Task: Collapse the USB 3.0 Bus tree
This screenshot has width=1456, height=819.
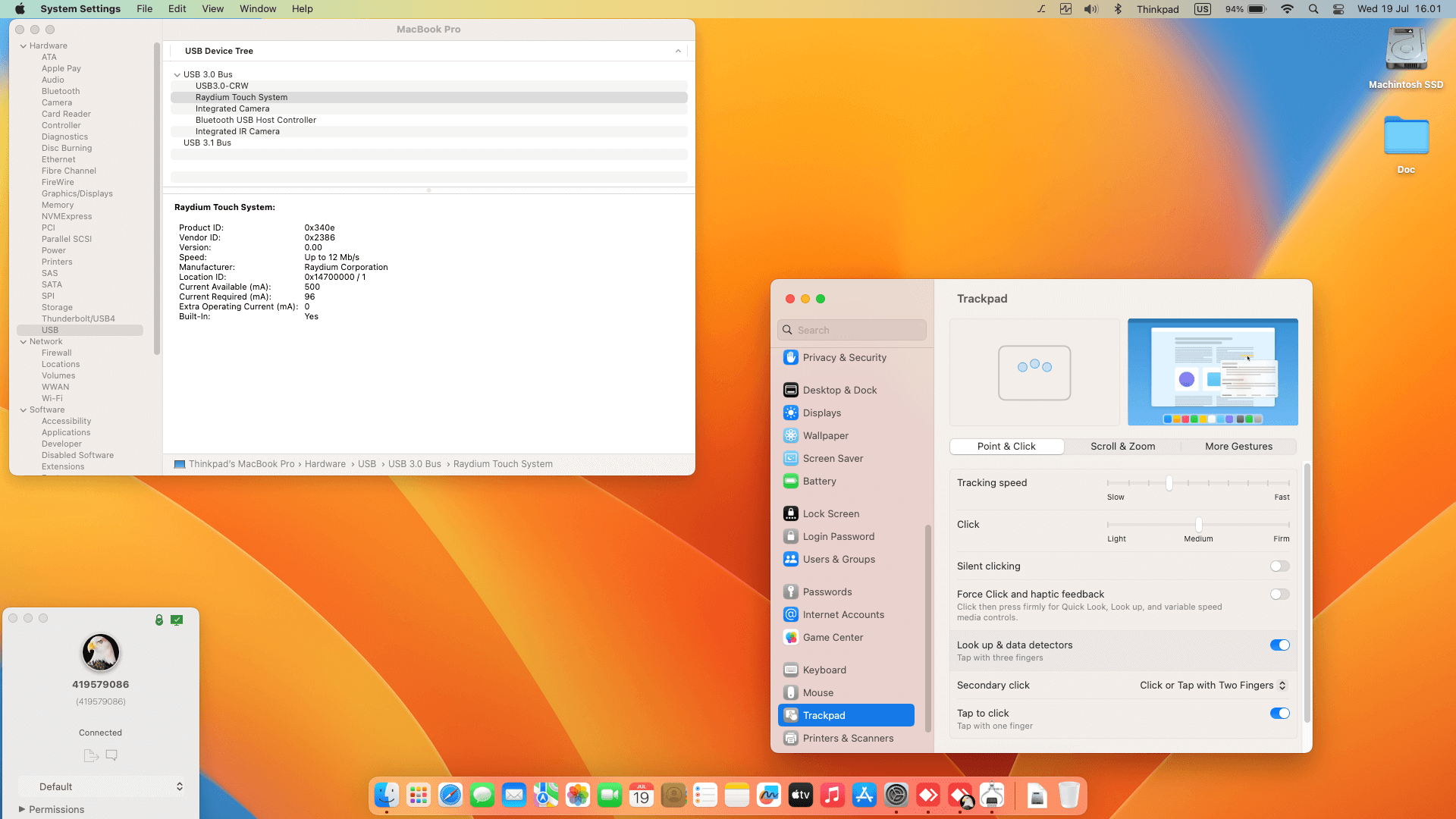Action: [x=177, y=74]
